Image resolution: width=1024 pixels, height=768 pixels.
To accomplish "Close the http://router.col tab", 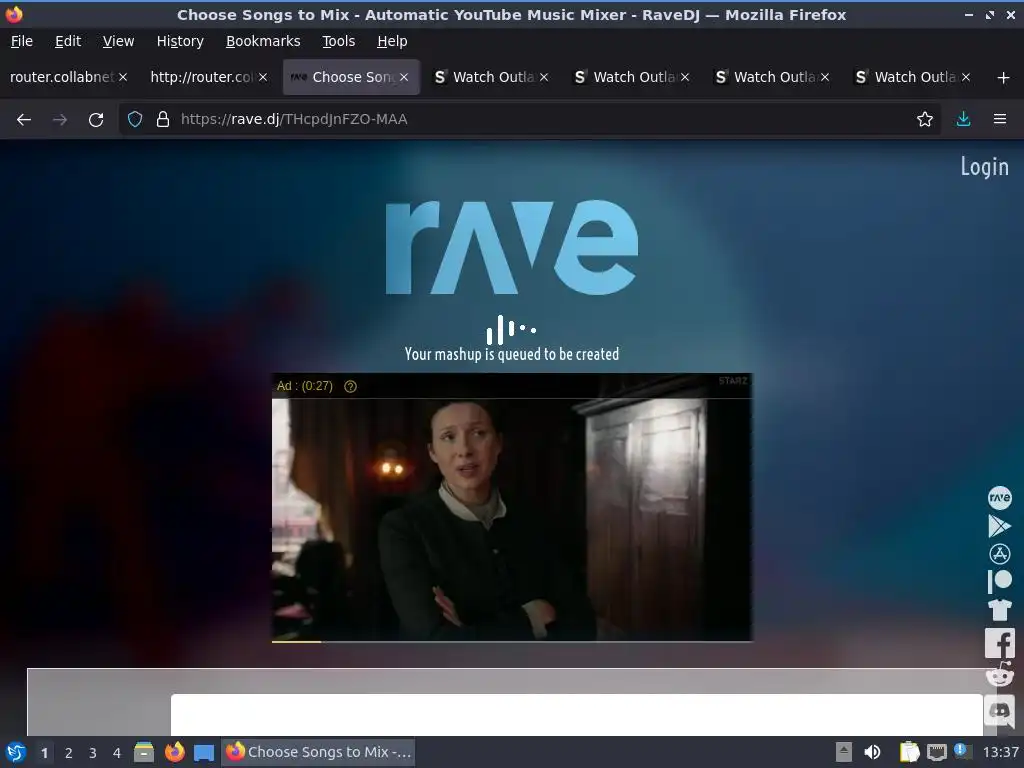I will tap(263, 77).
